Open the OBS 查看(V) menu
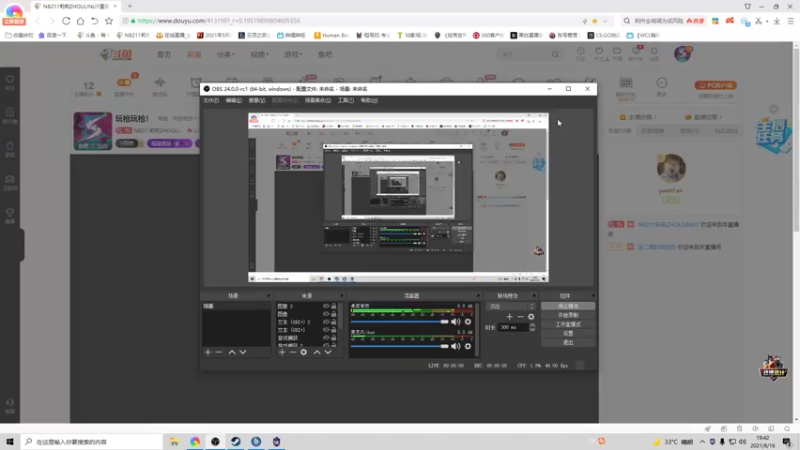 (x=257, y=101)
